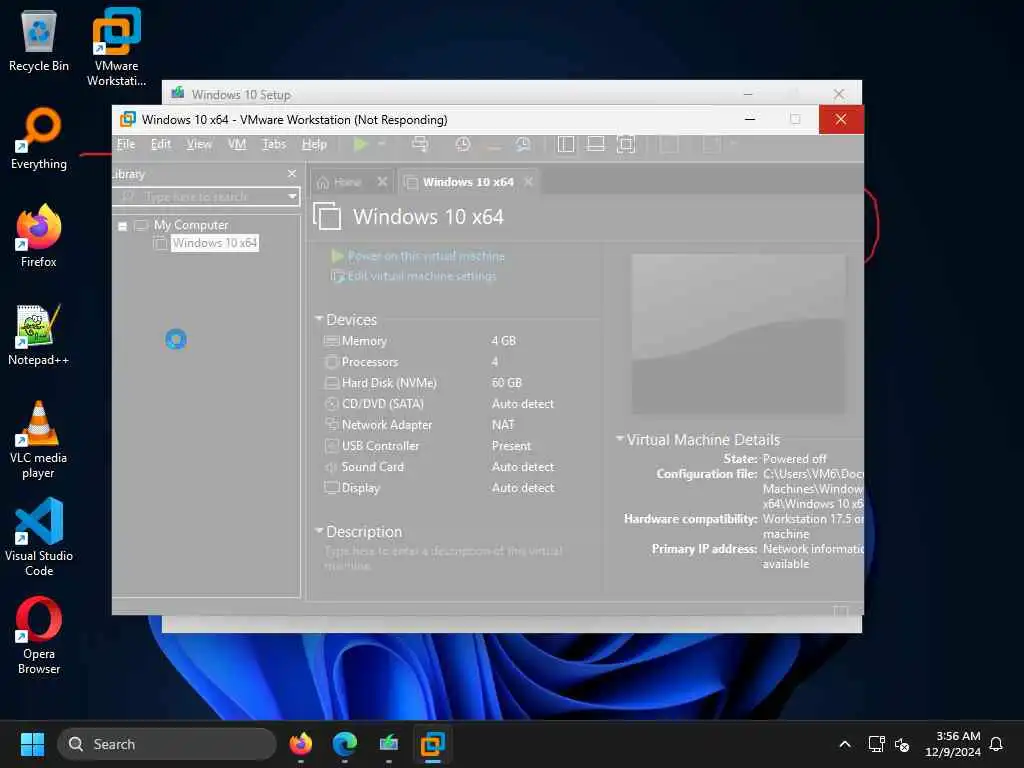Click the CD/DVD (SATA) icon
Image resolution: width=1024 pixels, height=768 pixels.
(332, 404)
